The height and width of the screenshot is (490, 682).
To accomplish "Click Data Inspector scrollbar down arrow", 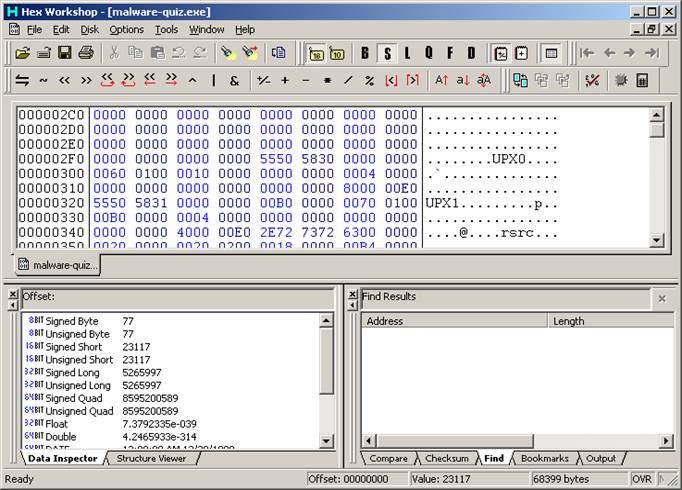I will click(326, 442).
